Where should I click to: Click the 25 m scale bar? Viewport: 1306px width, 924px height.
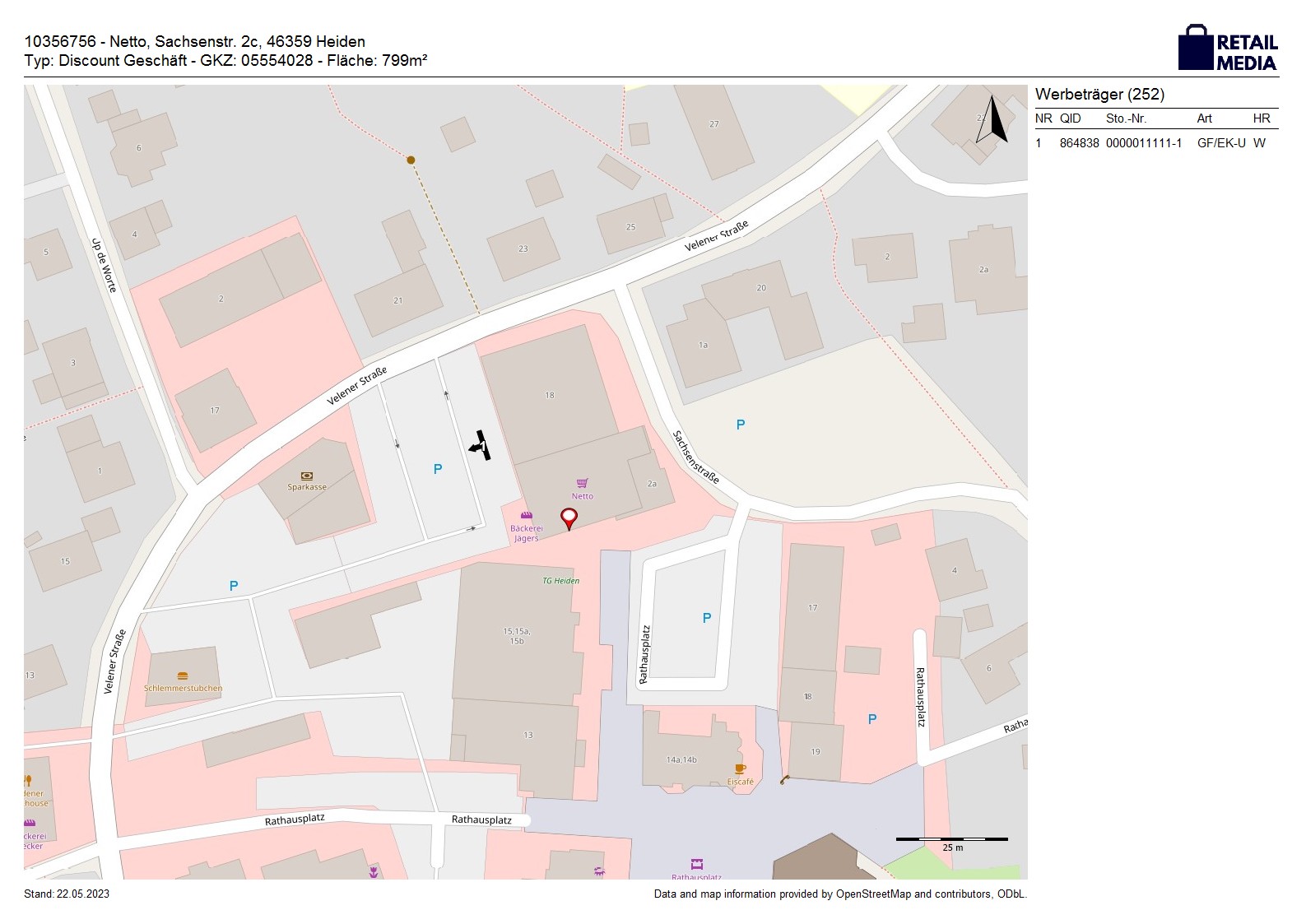(951, 839)
